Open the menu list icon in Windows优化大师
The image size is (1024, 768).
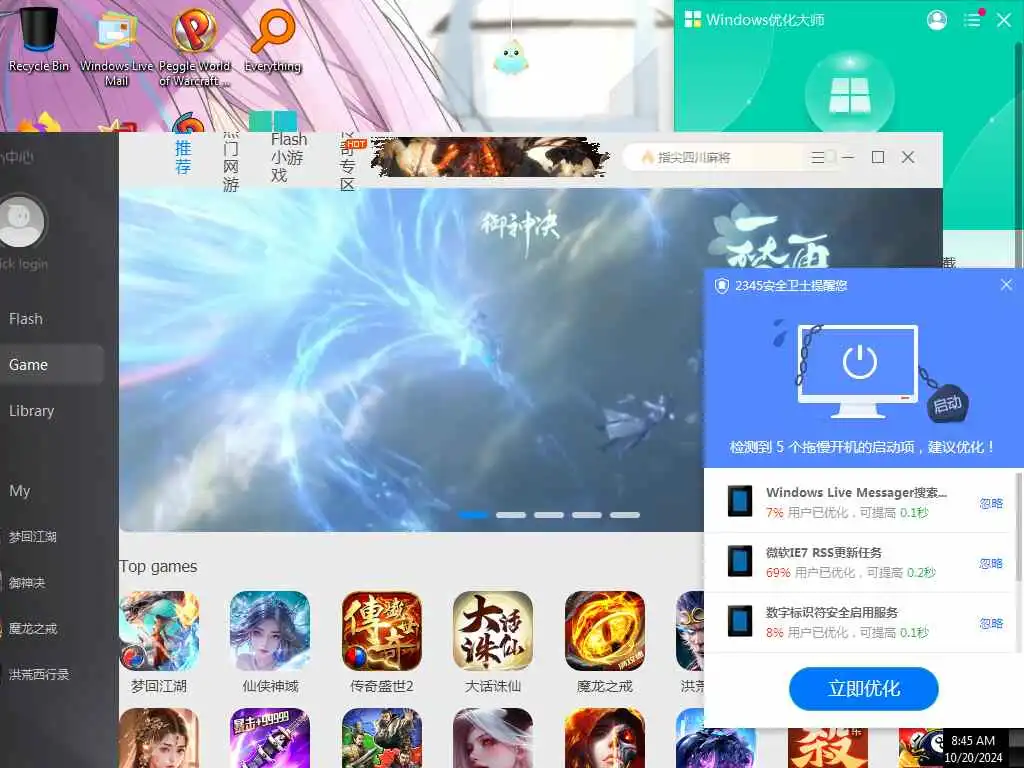pos(972,20)
